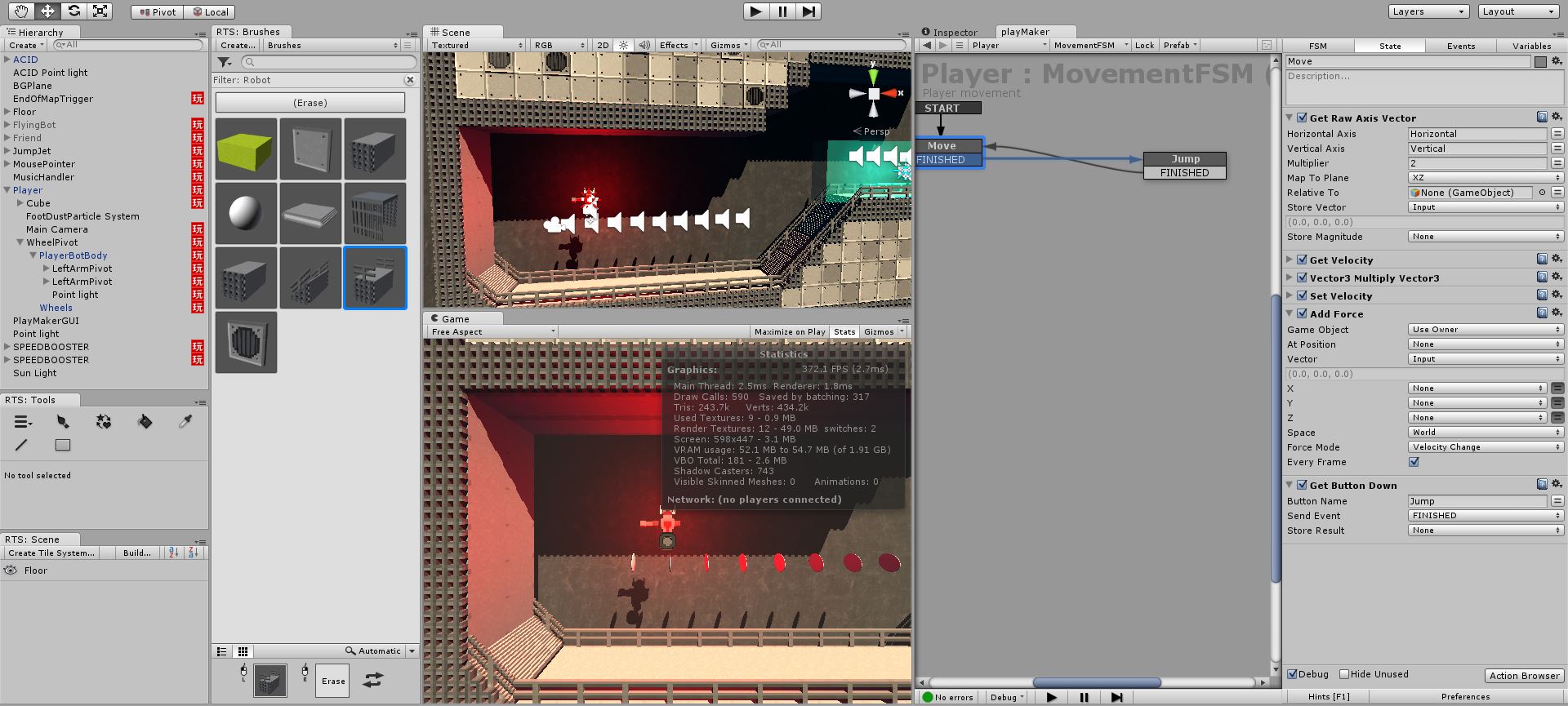
Task: Disable the Get Raw Axis Vector action checkbox
Action: [x=1302, y=118]
